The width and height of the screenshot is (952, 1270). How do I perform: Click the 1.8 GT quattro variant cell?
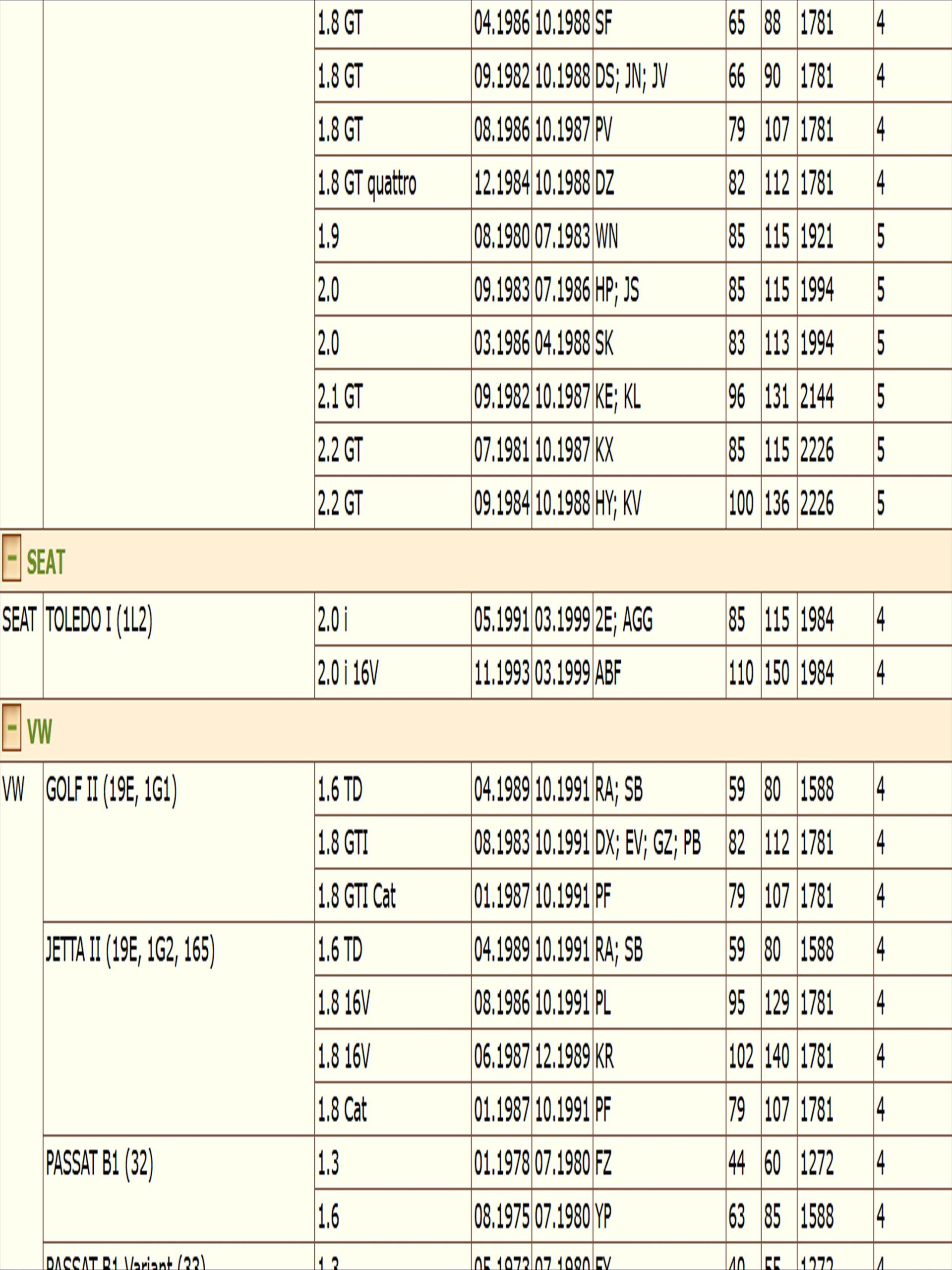(393, 183)
